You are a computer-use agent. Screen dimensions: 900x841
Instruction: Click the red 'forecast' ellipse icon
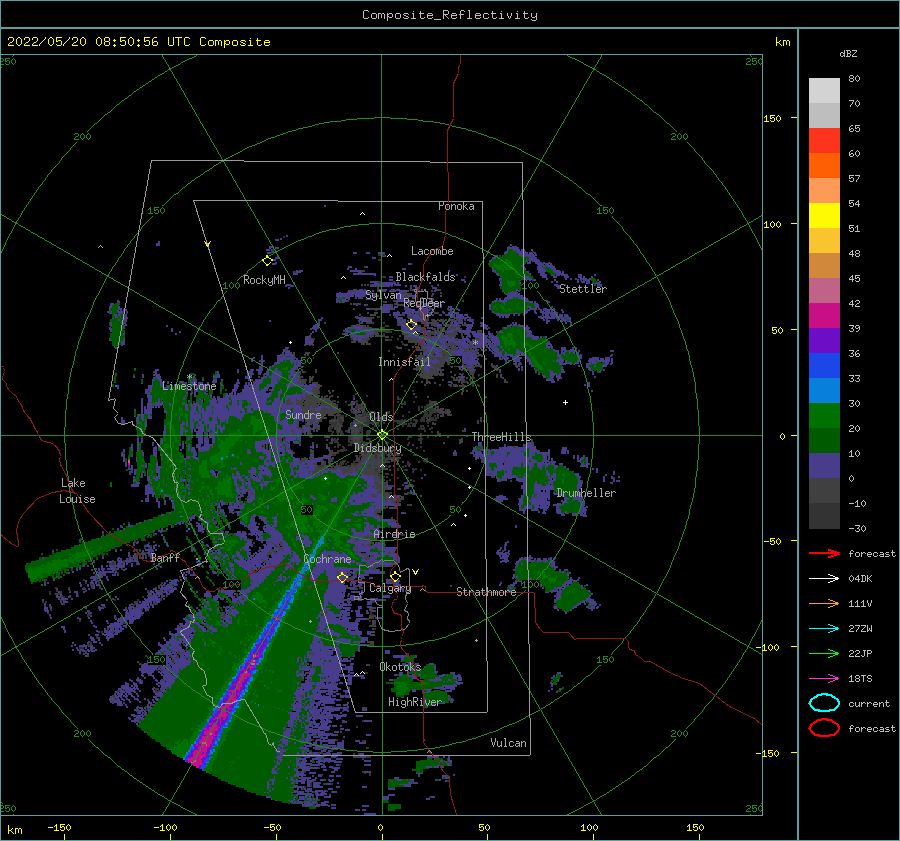pos(824,728)
